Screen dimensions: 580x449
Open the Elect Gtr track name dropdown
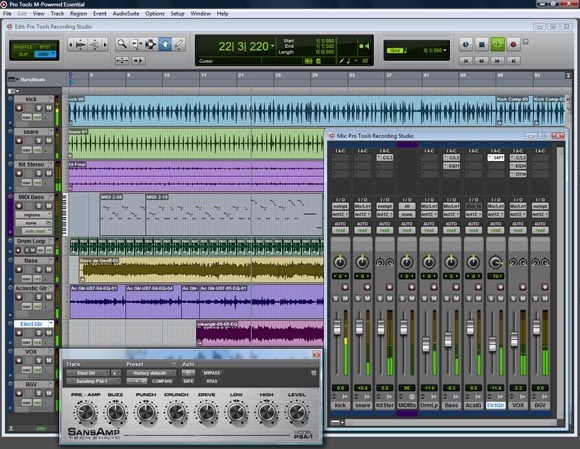pos(51,324)
